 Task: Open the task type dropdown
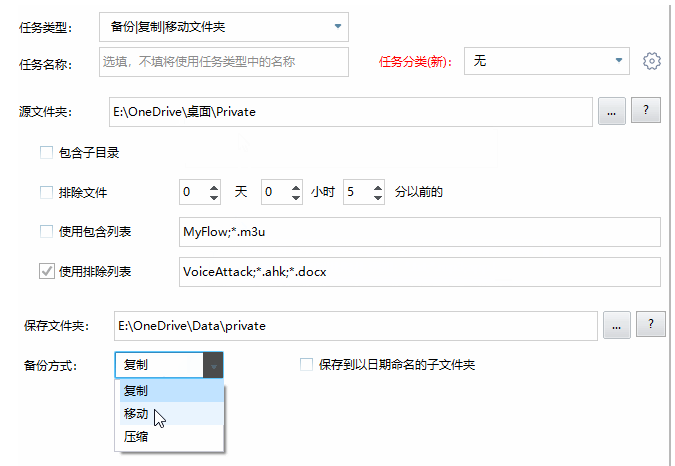click(223, 27)
